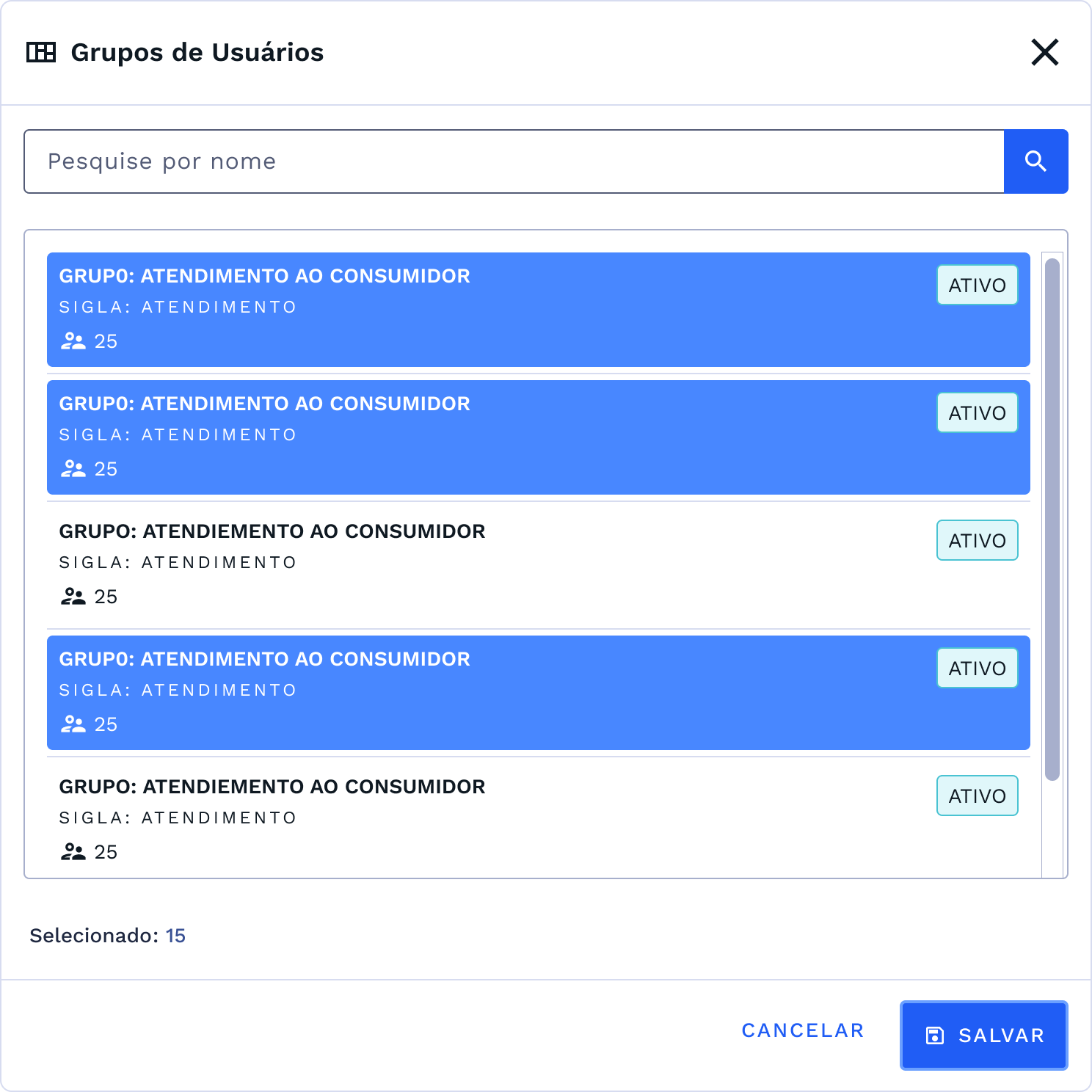Screen dimensions: 1092x1092
Task: Click the ATIVO badge on the first group
Action: (x=977, y=285)
